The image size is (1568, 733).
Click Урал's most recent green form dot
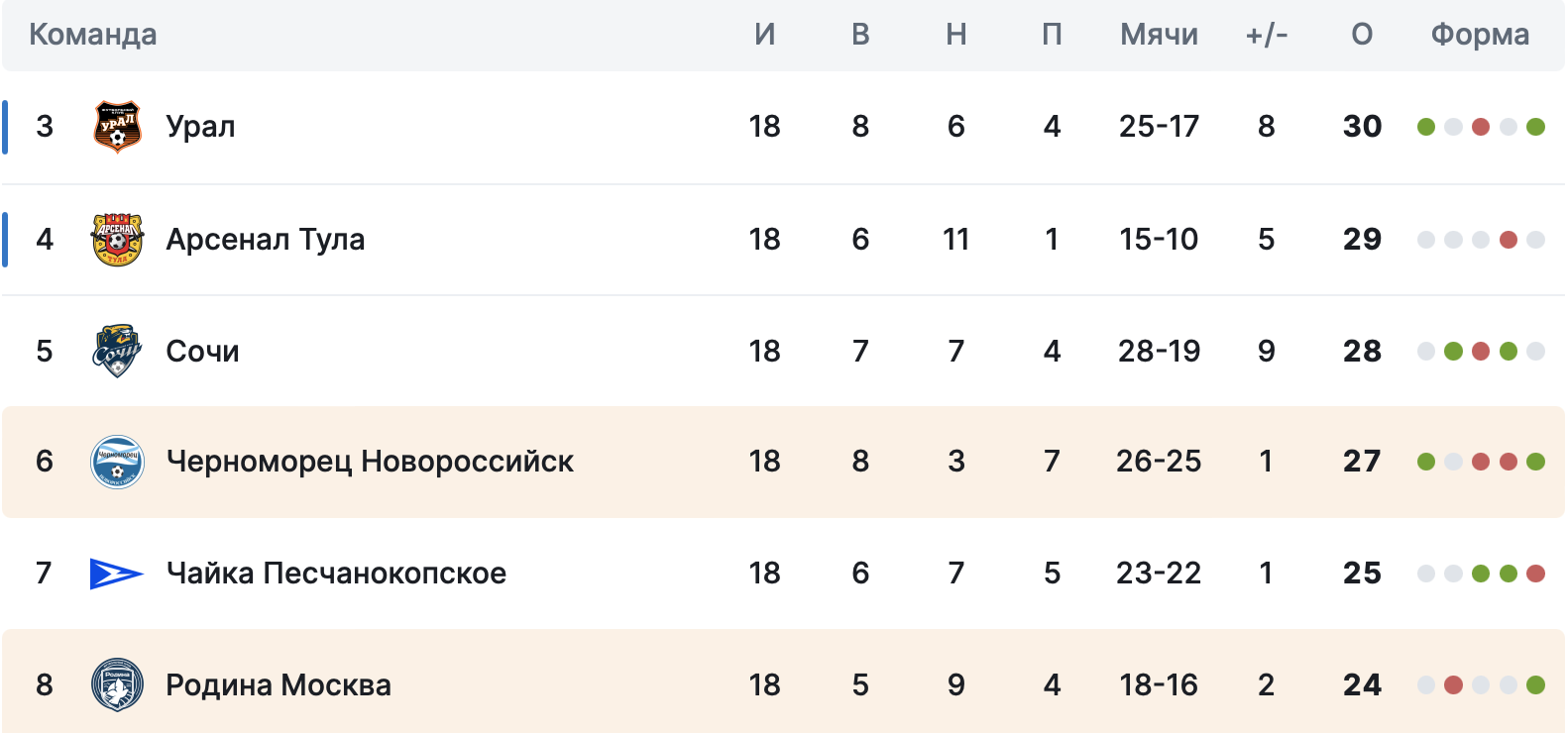click(1536, 127)
